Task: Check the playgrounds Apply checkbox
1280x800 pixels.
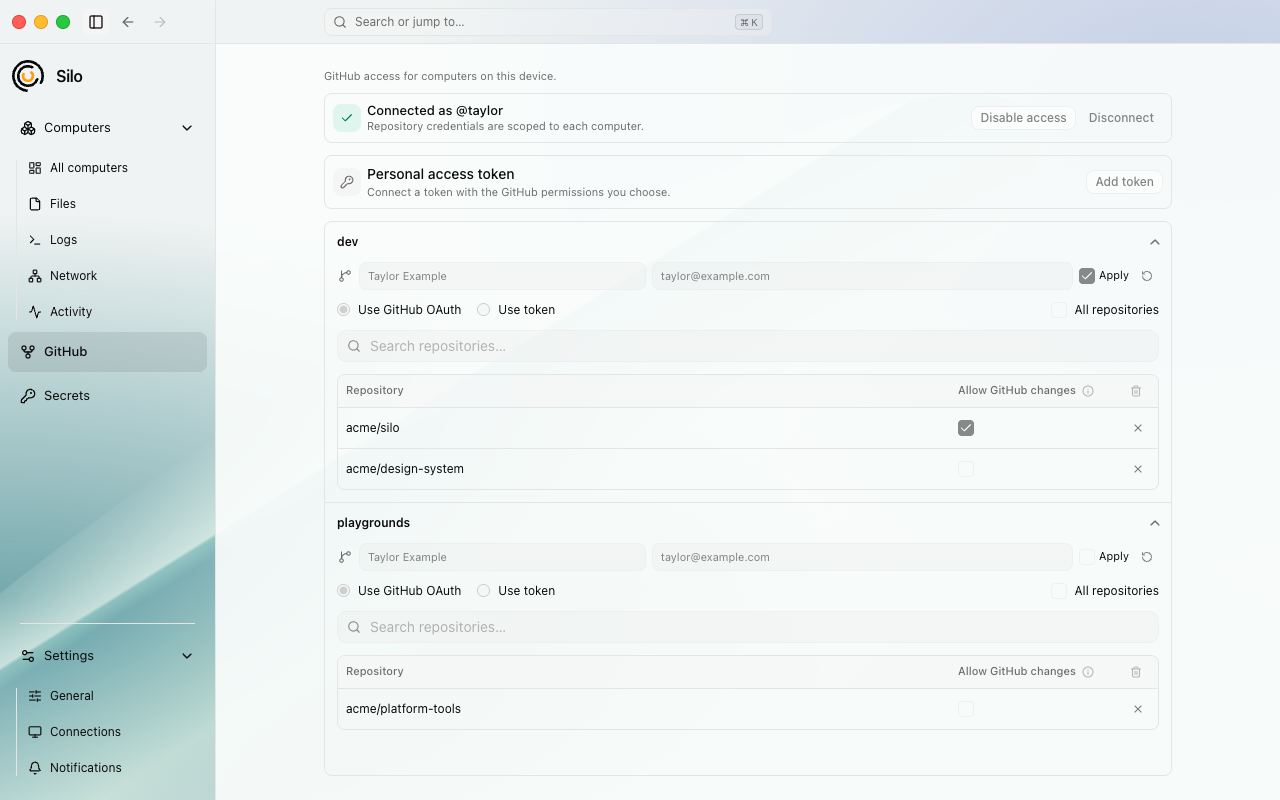Action: pyautogui.click(x=1087, y=557)
